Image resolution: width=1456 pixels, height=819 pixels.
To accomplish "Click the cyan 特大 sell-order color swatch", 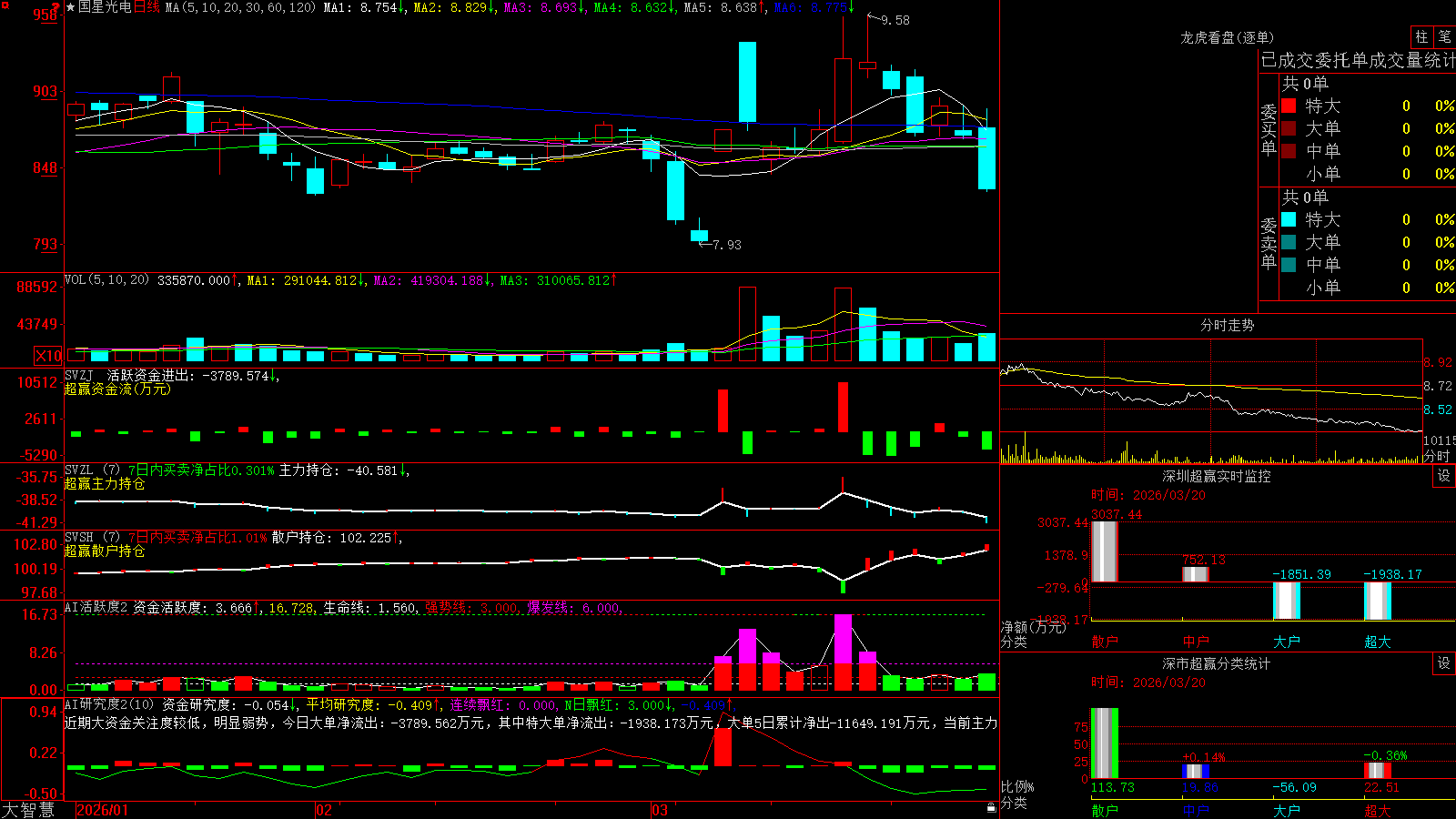I will pos(1289,219).
